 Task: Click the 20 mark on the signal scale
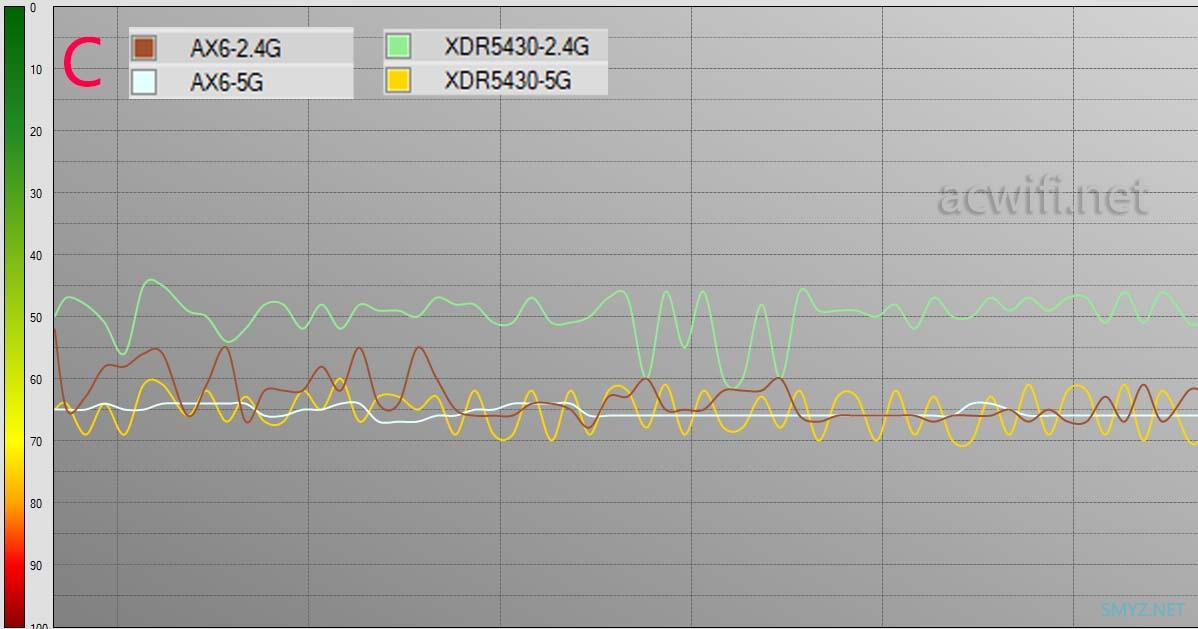pyautogui.click(x=36, y=131)
